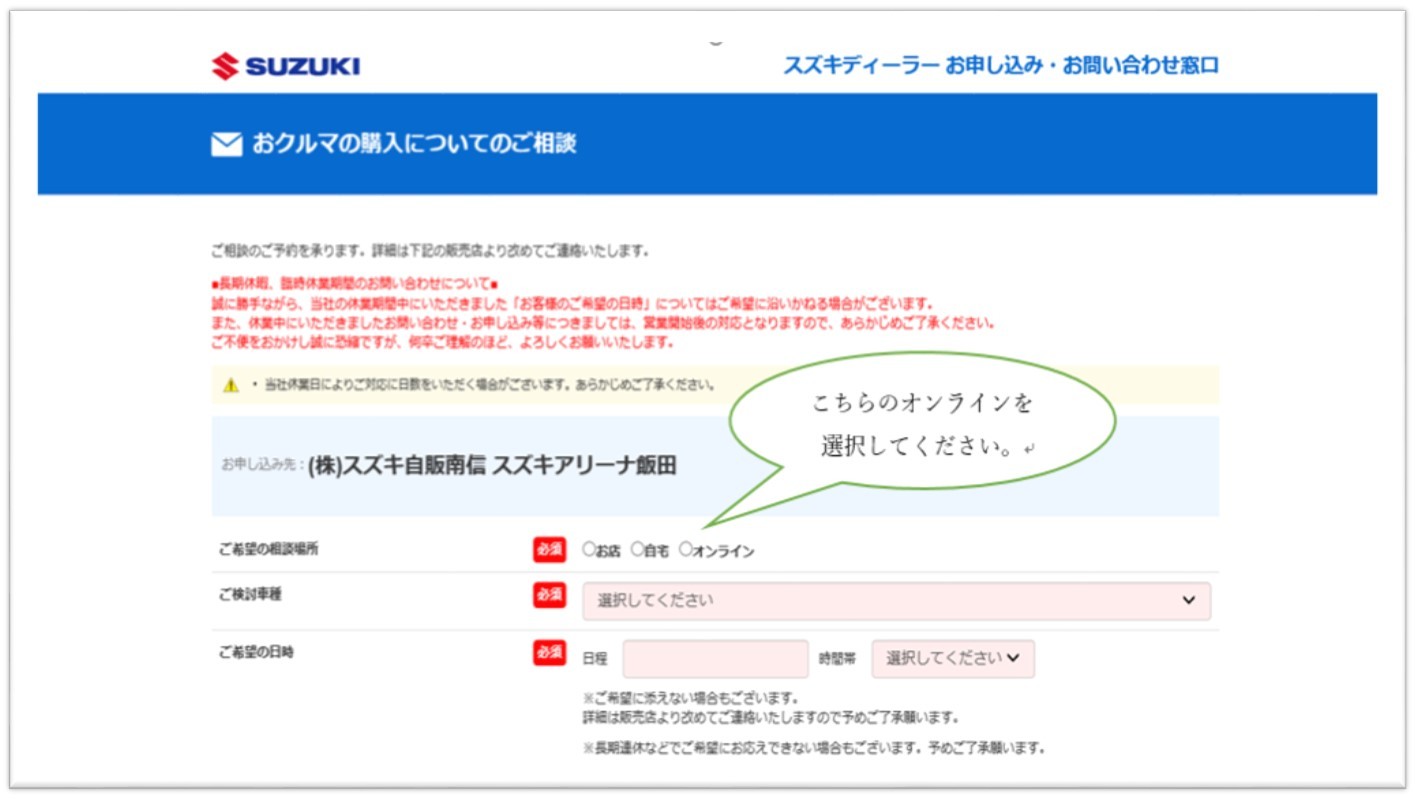The height and width of the screenshot is (799, 1415).
Task: Click the ご相談のご予約を承ります intro text
Action: [x=430, y=250]
